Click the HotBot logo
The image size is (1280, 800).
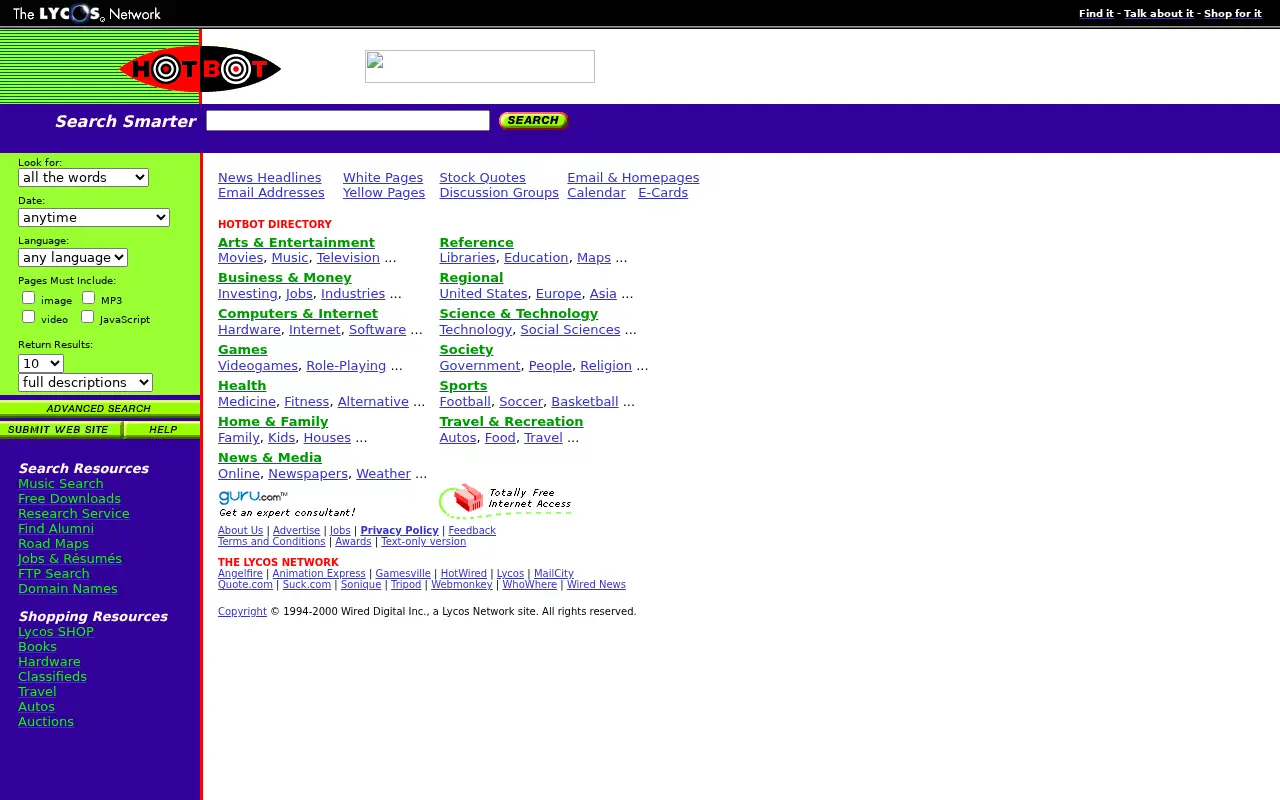click(x=200, y=68)
